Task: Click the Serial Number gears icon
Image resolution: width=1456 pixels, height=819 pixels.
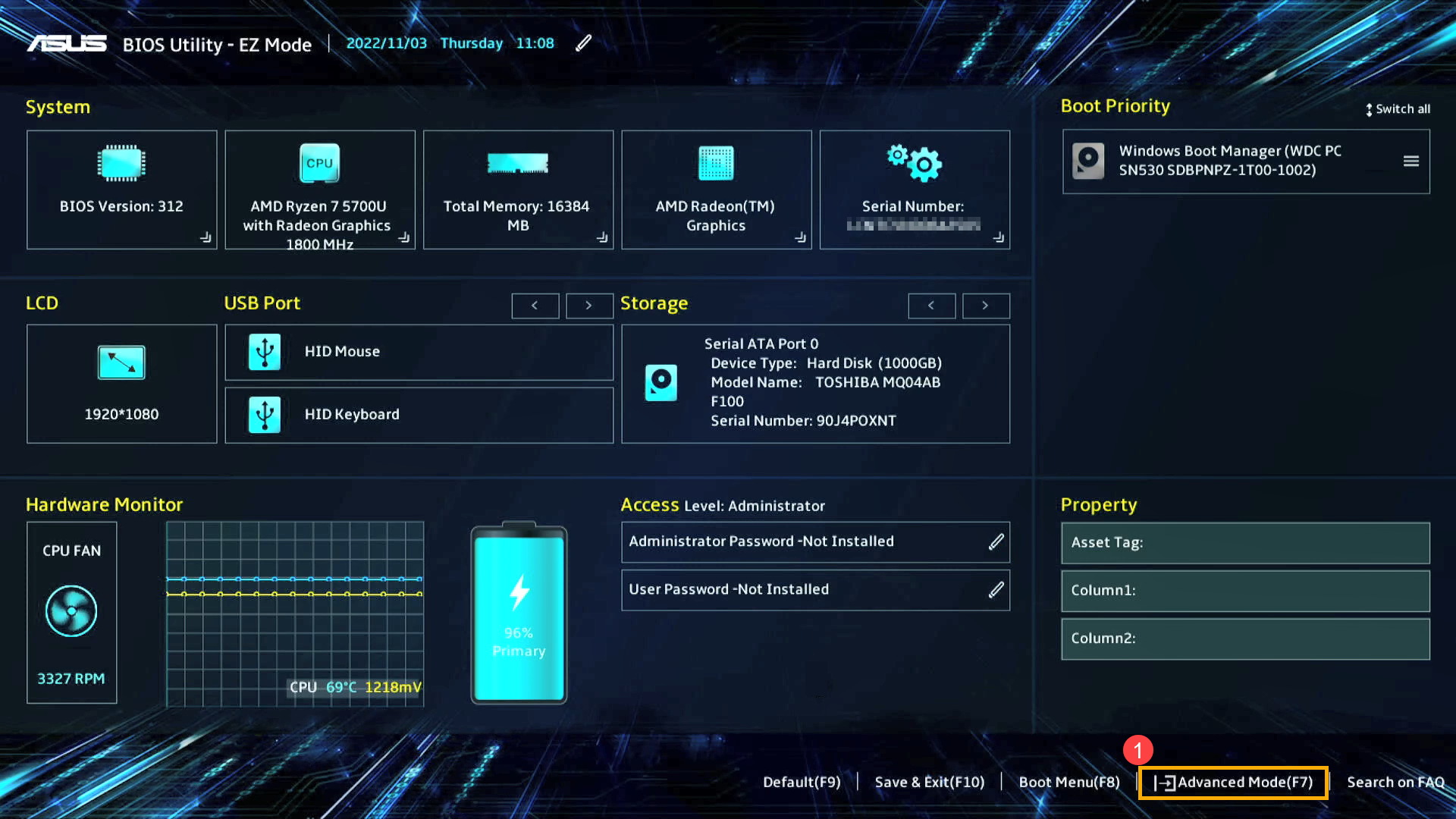Action: (x=914, y=162)
